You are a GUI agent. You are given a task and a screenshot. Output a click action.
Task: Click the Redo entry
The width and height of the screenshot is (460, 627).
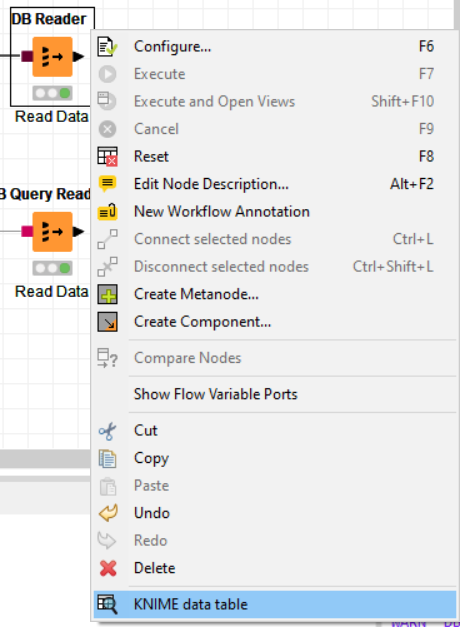point(274,541)
